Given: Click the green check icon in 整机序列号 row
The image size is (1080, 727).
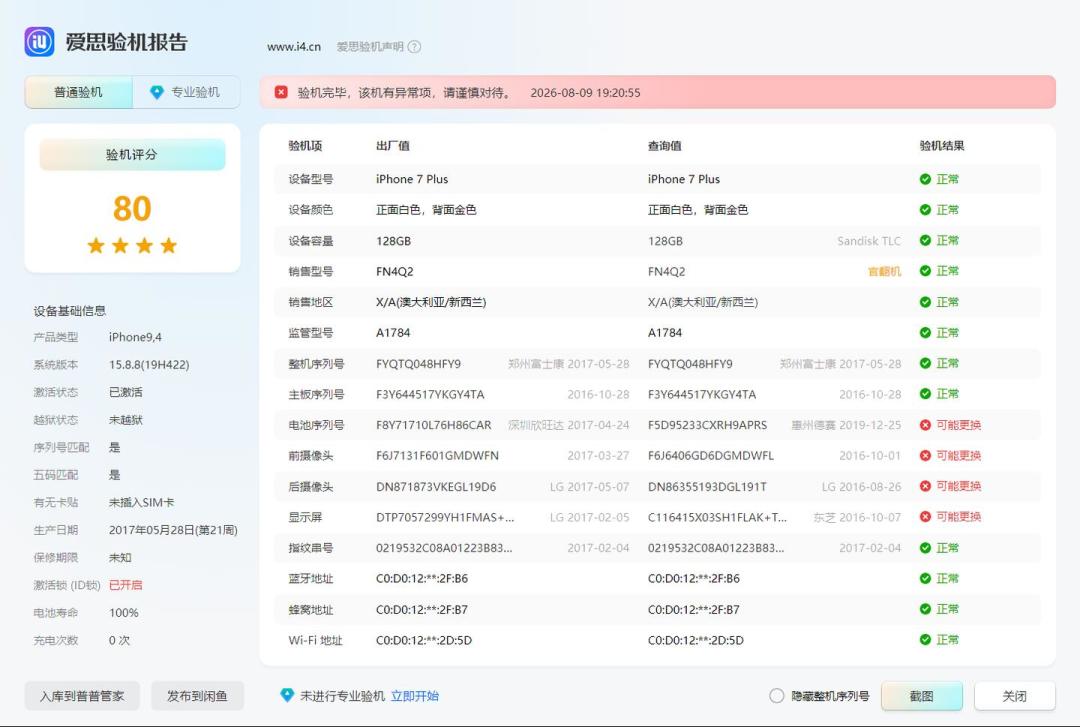Looking at the screenshot, I should click(x=925, y=363).
